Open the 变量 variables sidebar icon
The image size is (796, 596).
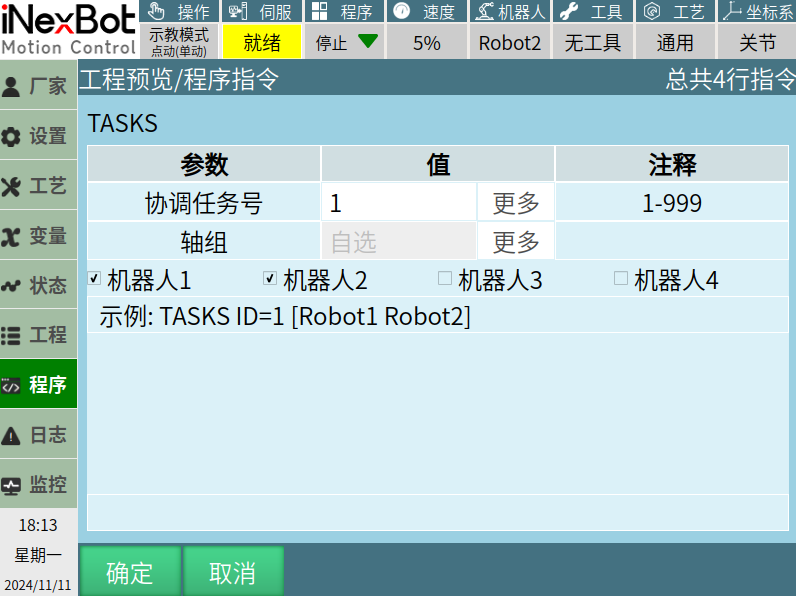coord(12,236)
